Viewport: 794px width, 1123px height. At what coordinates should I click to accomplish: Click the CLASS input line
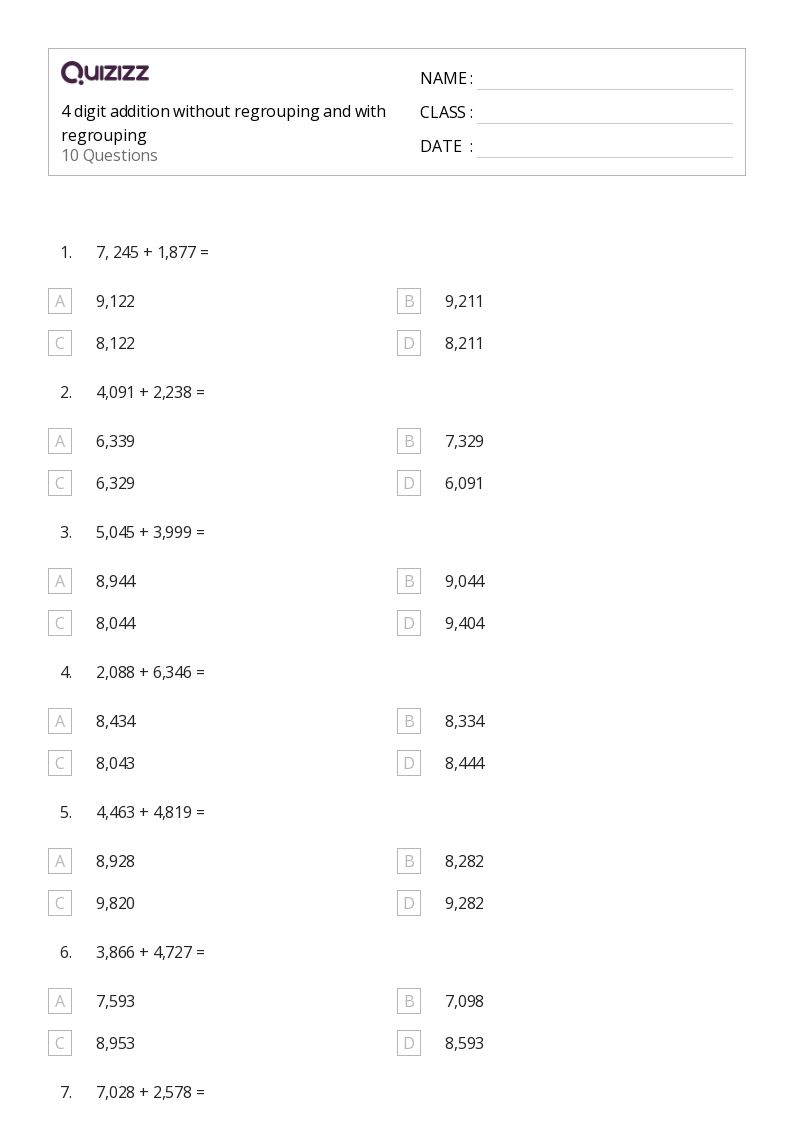coord(605,112)
